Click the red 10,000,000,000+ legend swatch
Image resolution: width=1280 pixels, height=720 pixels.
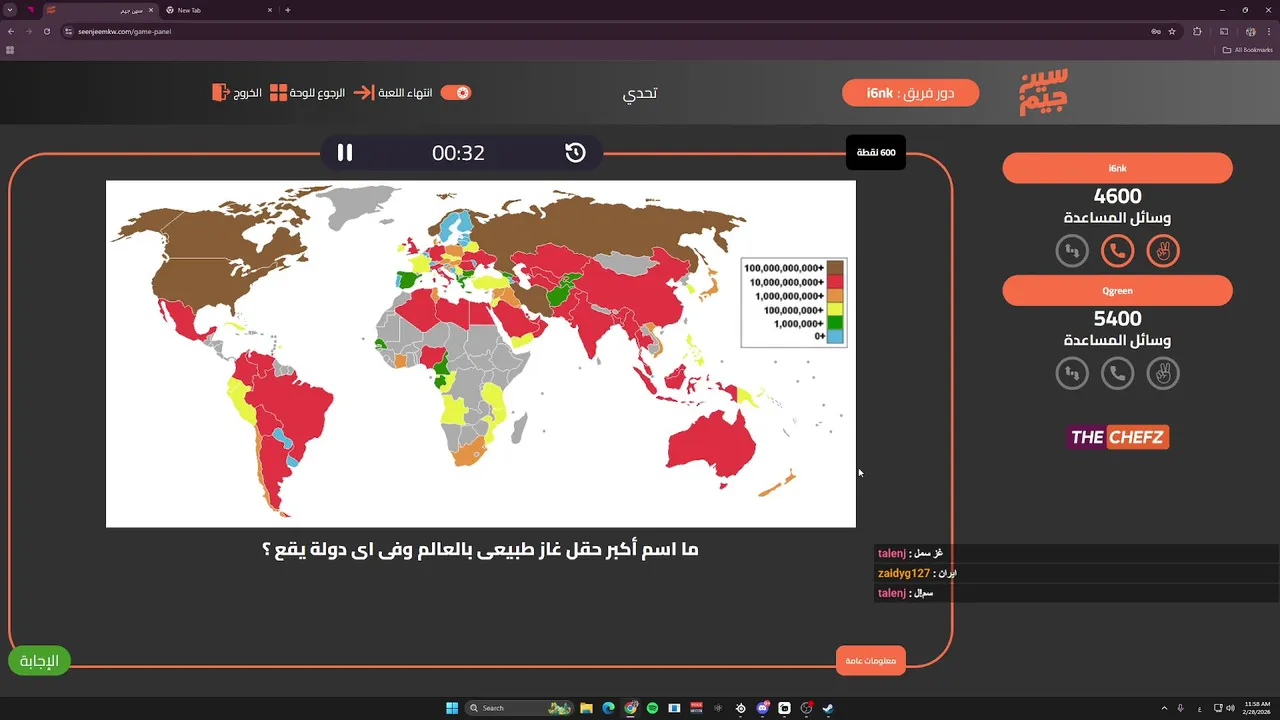[x=835, y=282]
